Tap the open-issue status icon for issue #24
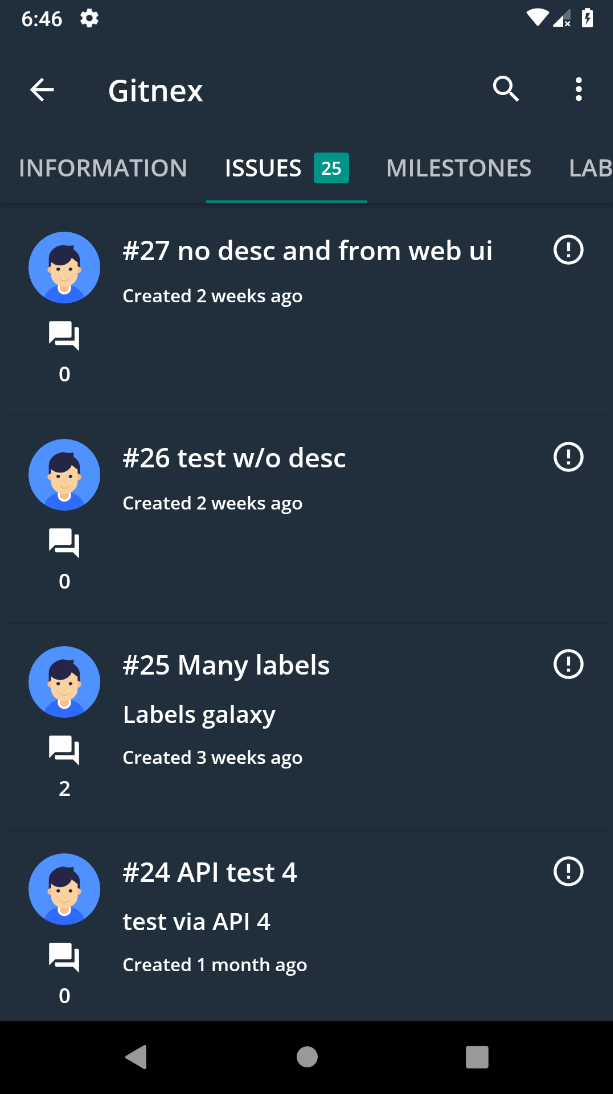The height and width of the screenshot is (1094, 613). tap(568, 871)
